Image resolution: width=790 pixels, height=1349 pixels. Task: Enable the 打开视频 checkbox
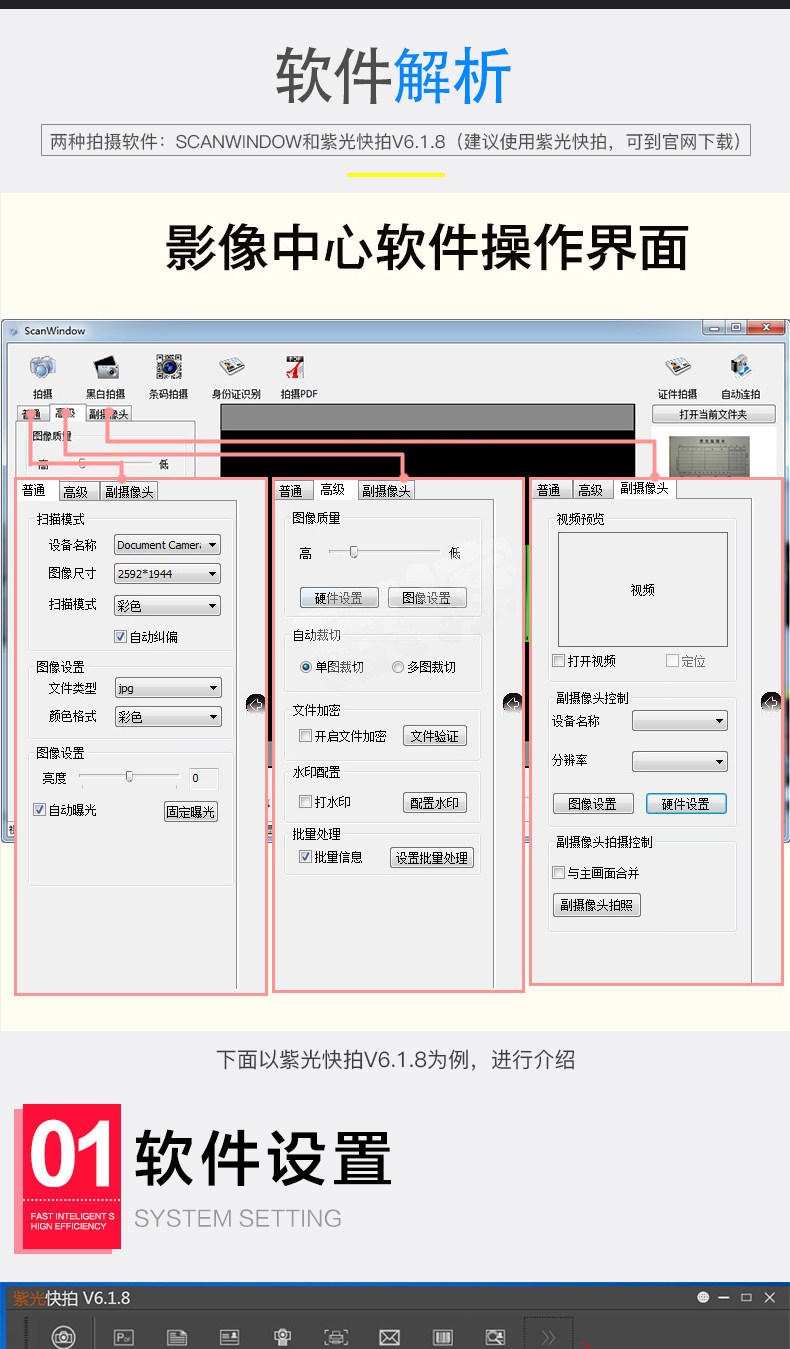click(559, 661)
